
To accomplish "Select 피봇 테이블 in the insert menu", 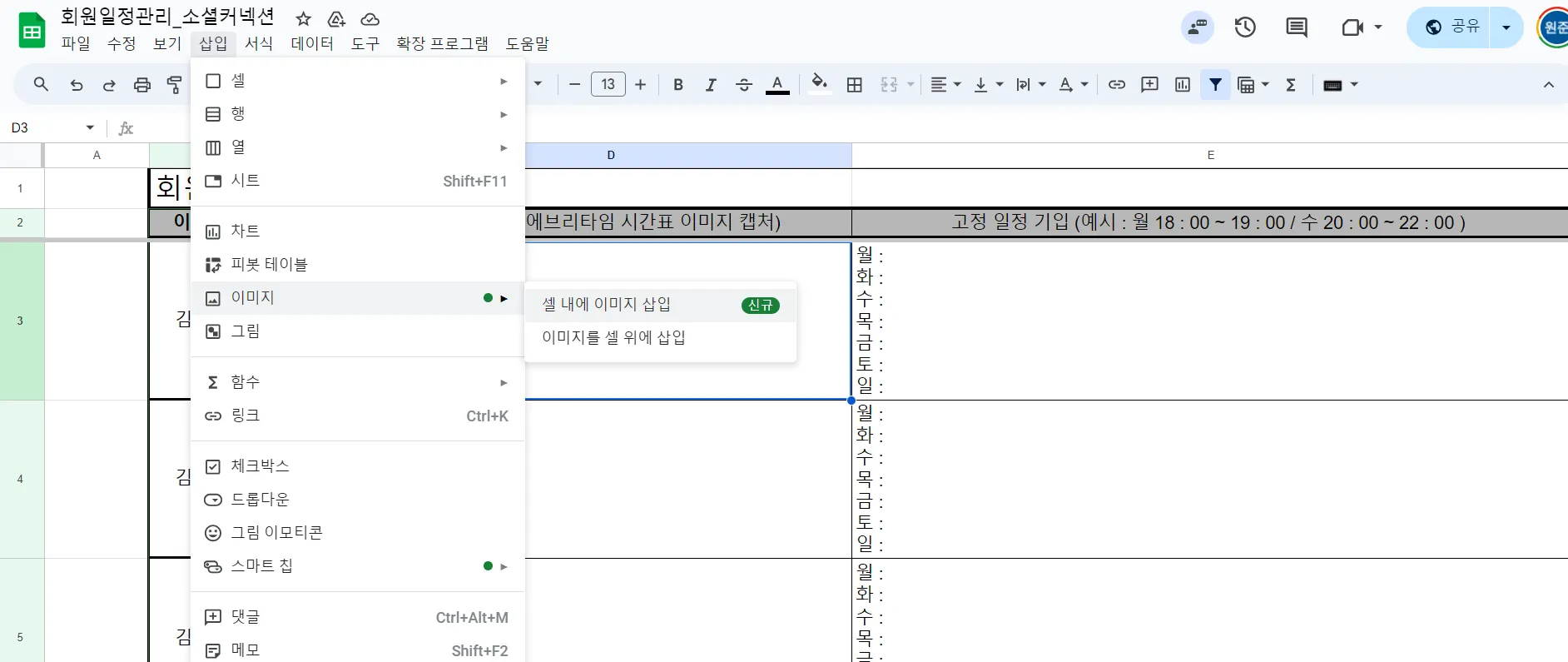I will [358, 264].
